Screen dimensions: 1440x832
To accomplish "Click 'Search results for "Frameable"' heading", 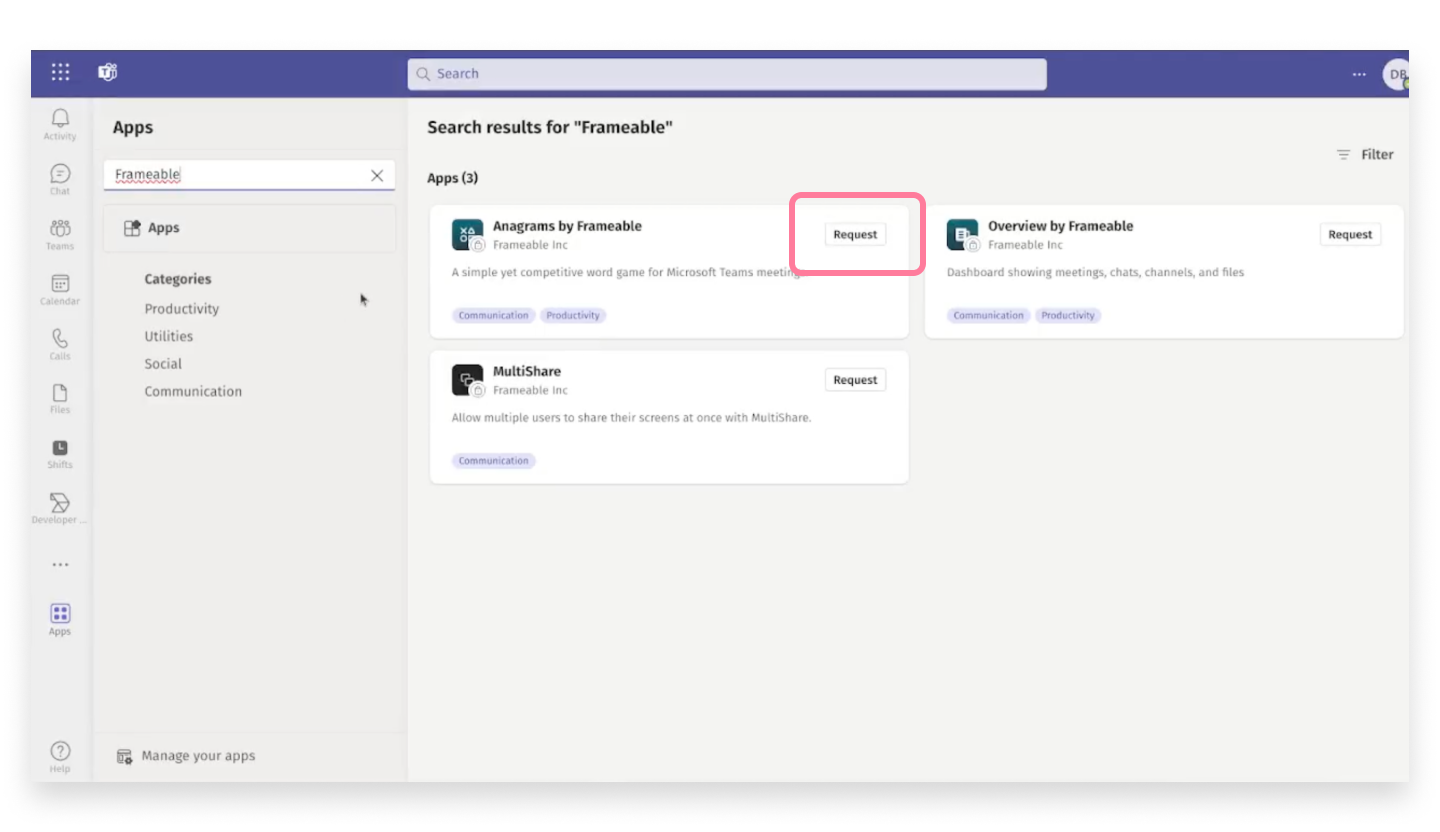I will point(550,127).
